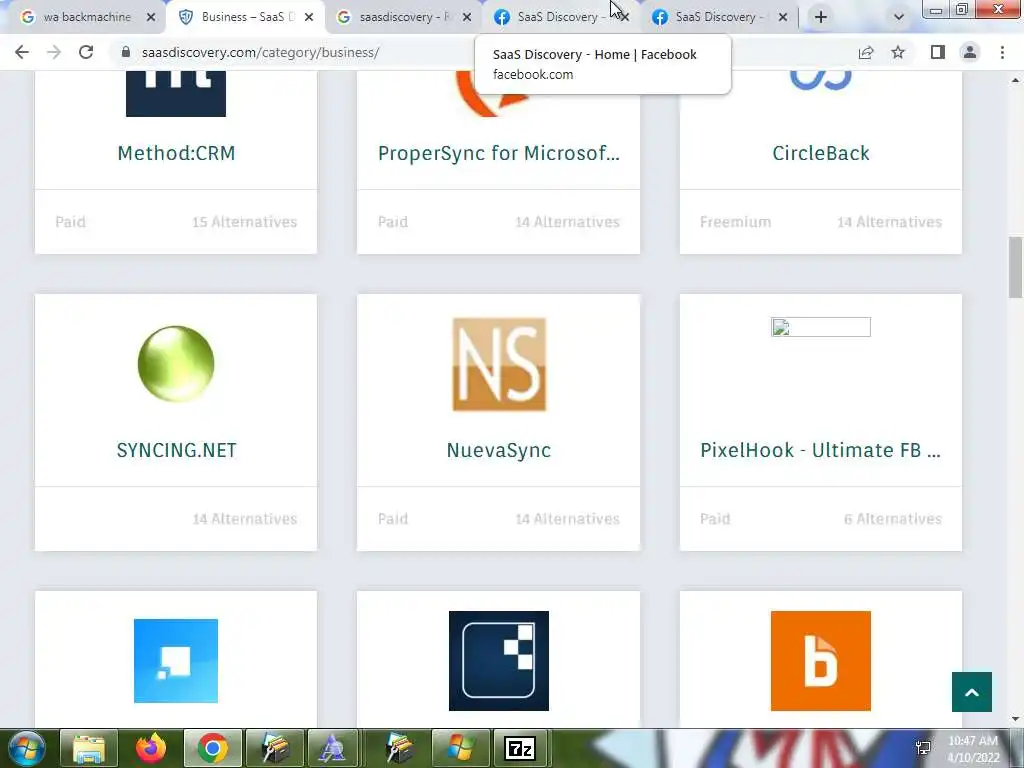Image resolution: width=1024 pixels, height=768 pixels.
Task: Share this page via the share icon
Action: click(x=866, y=52)
